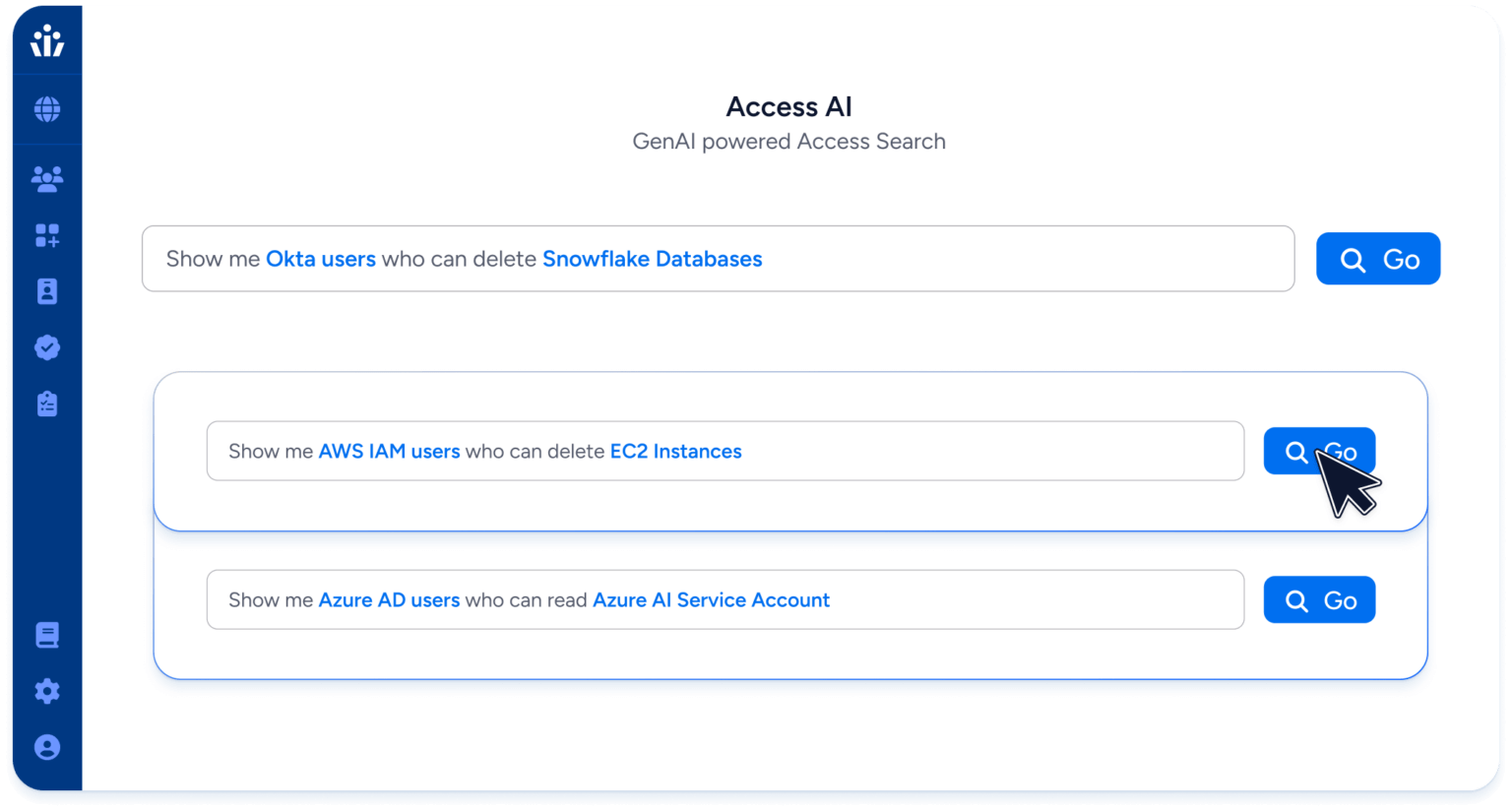Image resolution: width=1512 pixels, height=811 pixels.
Task: Open the settings gear in the sidebar
Action: [46, 691]
